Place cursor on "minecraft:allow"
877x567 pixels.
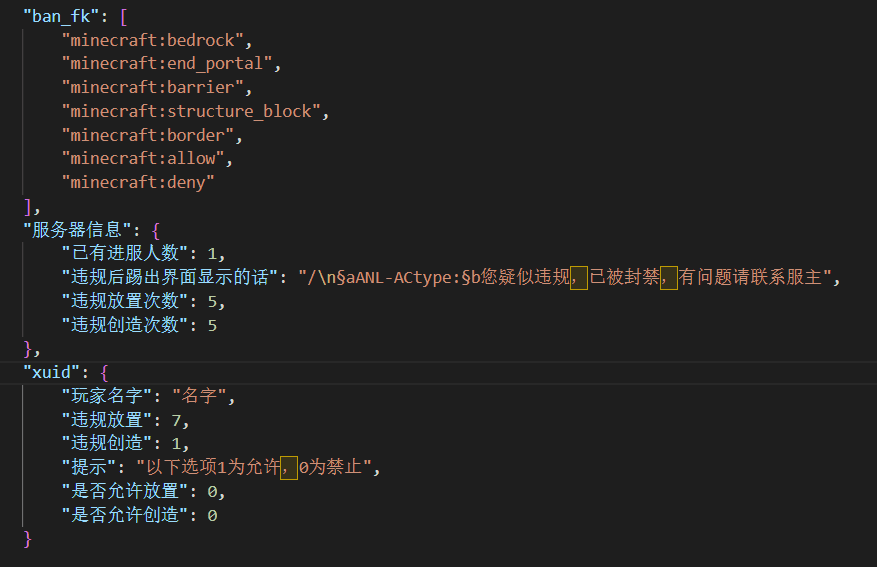pos(143,159)
